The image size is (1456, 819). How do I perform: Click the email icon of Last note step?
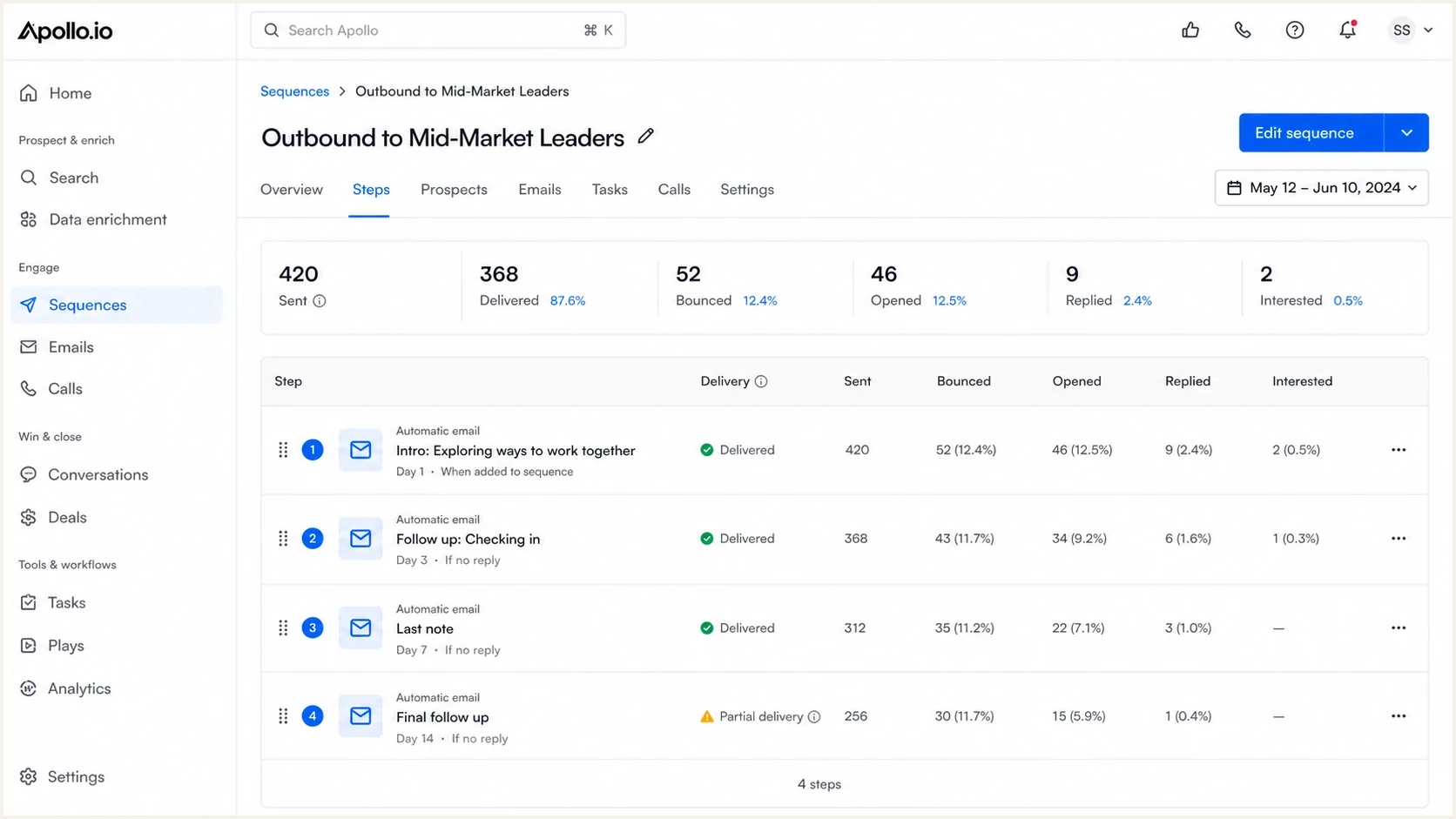click(x=361, y=628)
